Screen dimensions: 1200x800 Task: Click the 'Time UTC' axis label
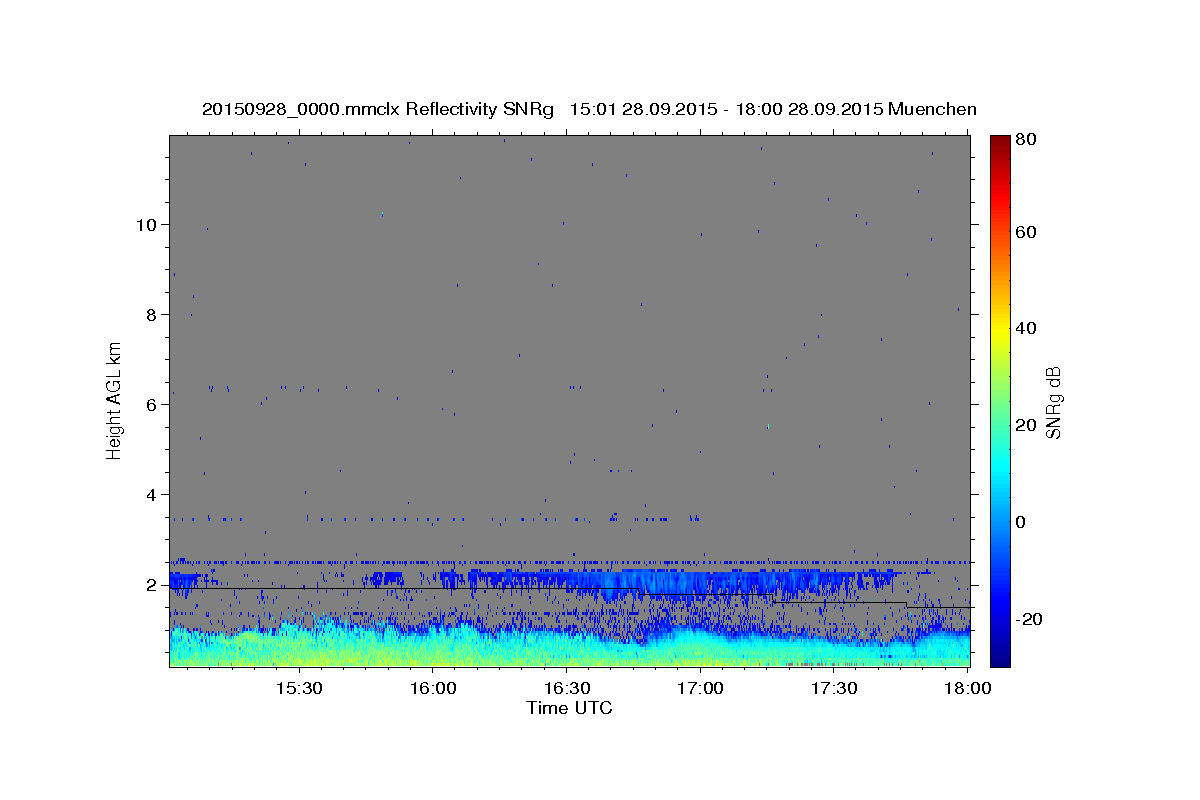569,708
